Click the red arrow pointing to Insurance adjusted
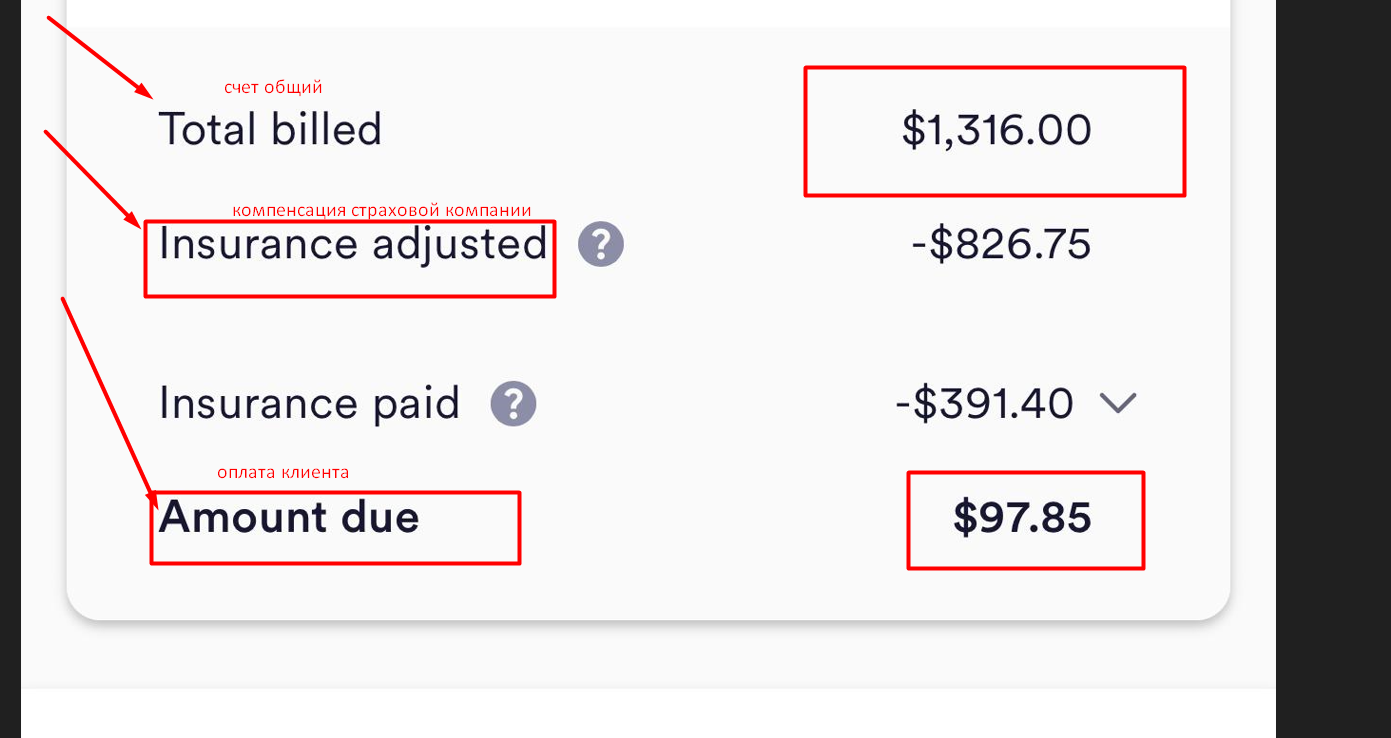 pyautogui.click(x=92, y=177)
